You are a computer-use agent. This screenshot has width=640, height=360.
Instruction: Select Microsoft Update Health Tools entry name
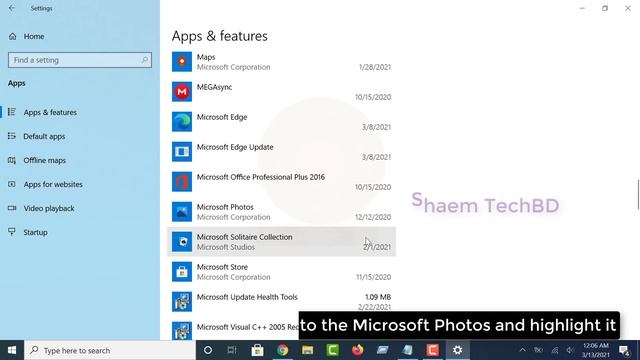click(x=247, y=297)
